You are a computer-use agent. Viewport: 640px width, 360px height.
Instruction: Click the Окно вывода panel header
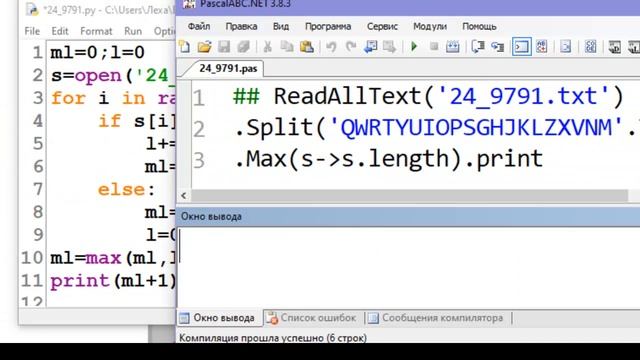(x=408, y=217)
